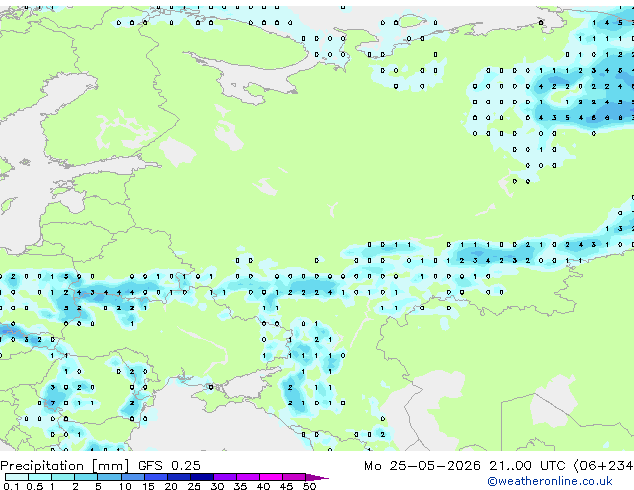Pick the 1–2 mm legend swatch

(63, 477)
